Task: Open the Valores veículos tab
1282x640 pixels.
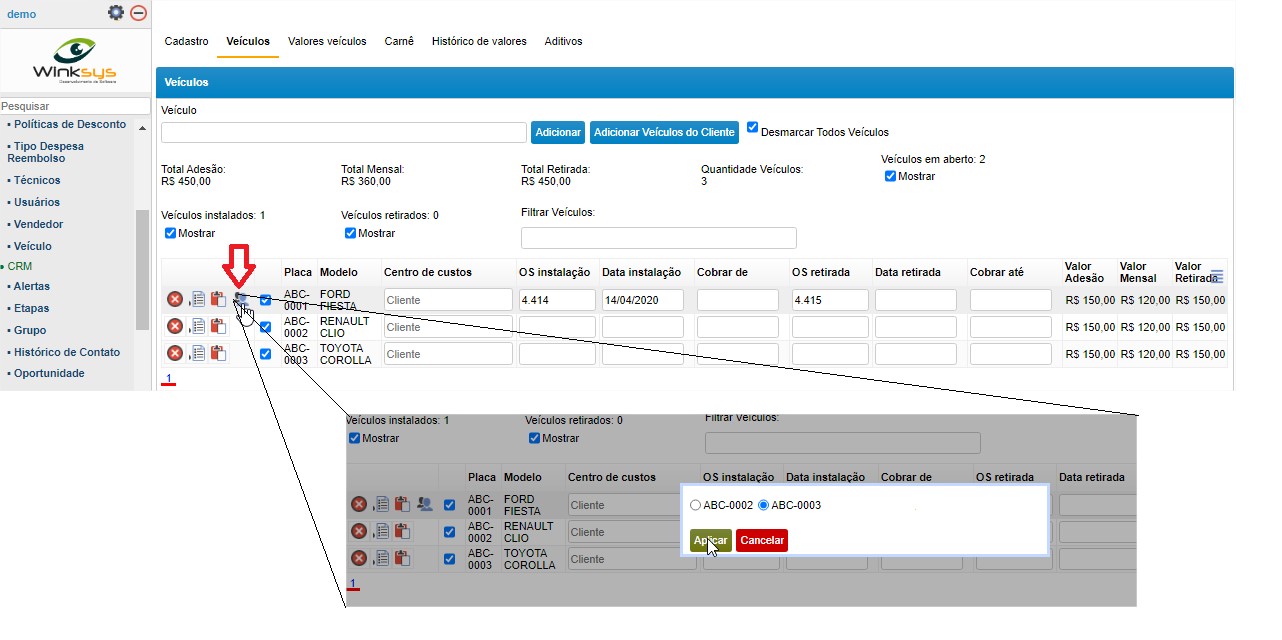Action: click(327, 41)
